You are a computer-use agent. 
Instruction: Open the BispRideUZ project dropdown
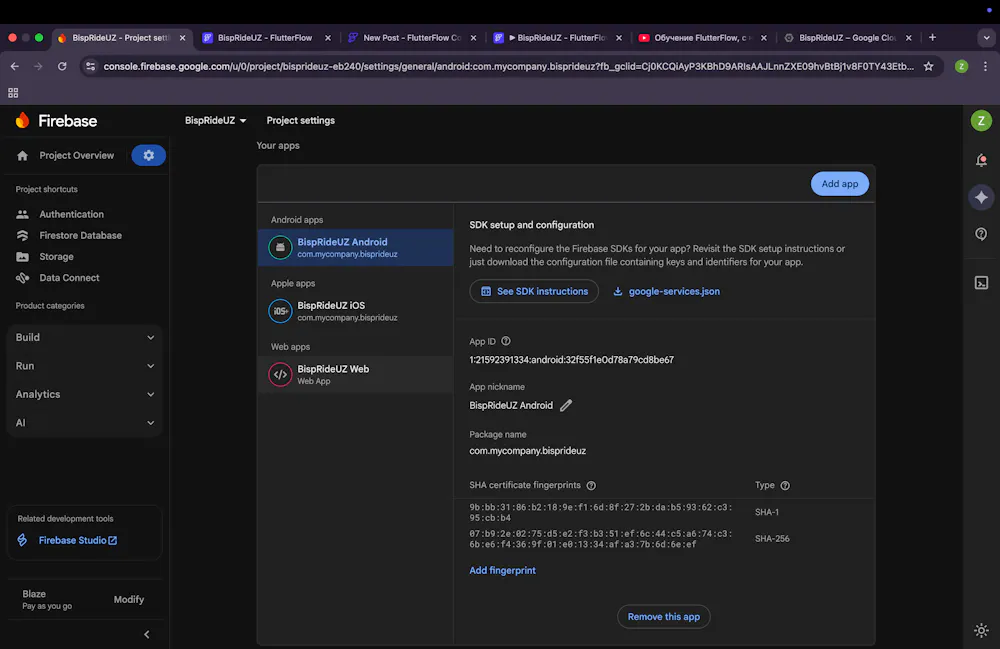[216, 120]
